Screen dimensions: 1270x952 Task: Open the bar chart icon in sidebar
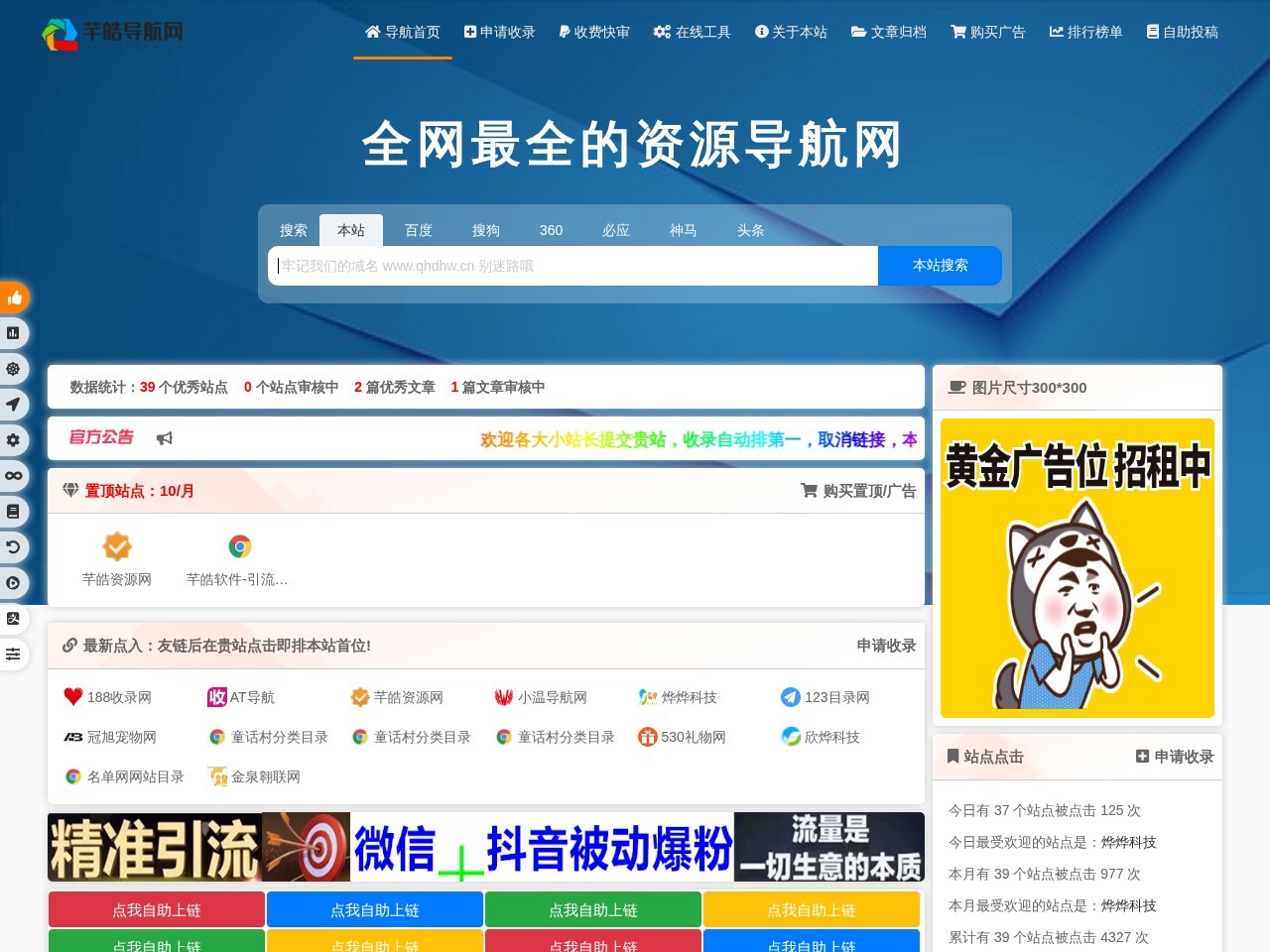[14, 333]
